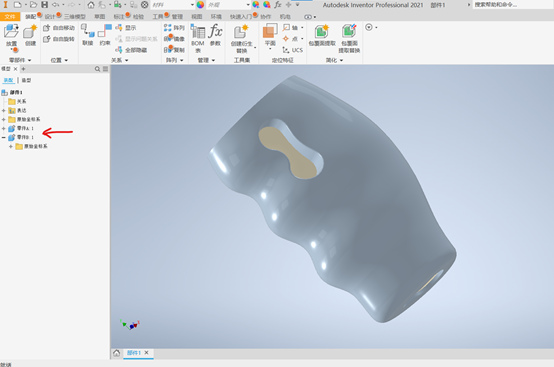The width and height of the screenshot is (554, 367).
Task: Click the UCS tool
Action: [x=293, y=50]
